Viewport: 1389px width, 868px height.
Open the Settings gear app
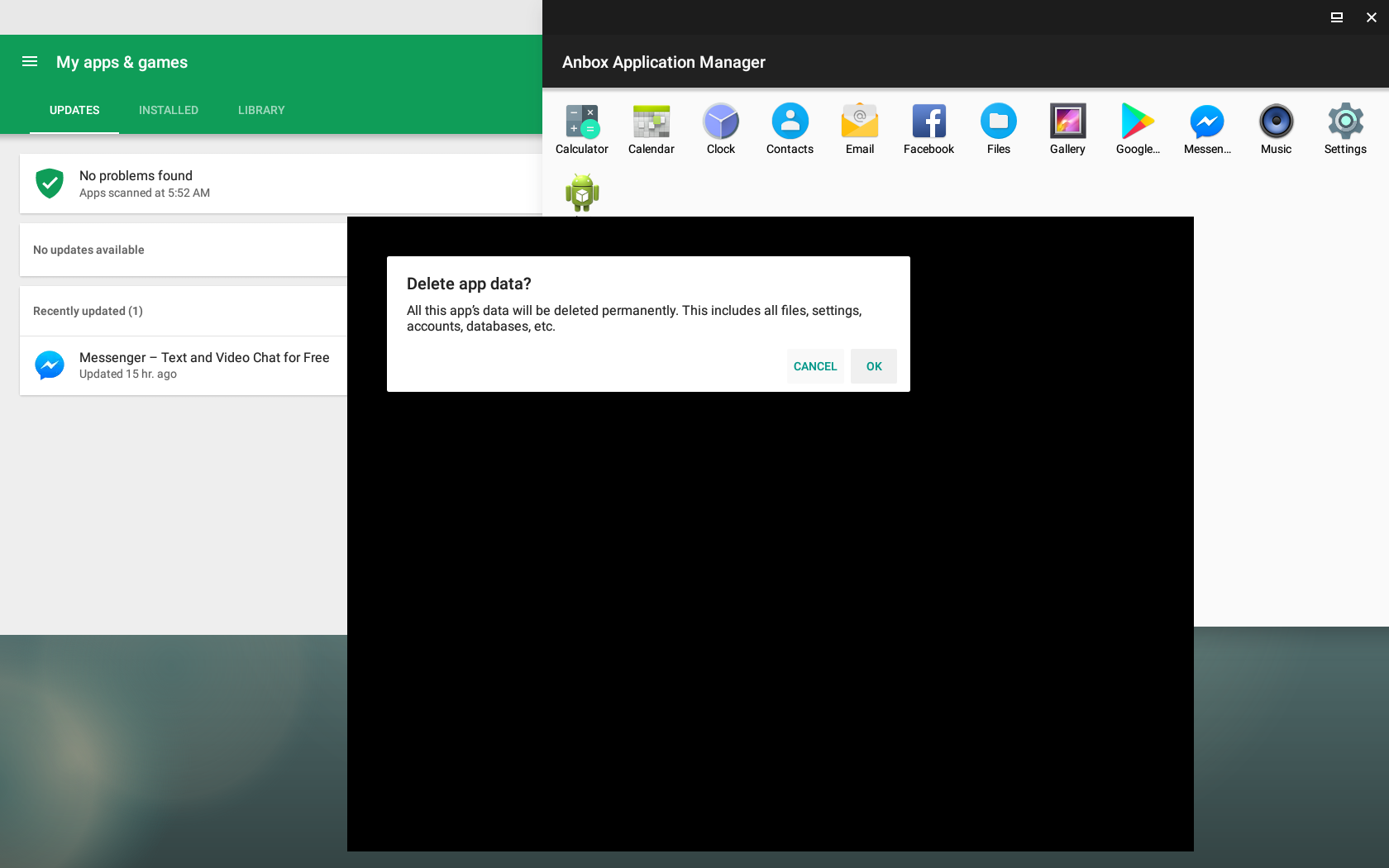tap(1346, 122)
